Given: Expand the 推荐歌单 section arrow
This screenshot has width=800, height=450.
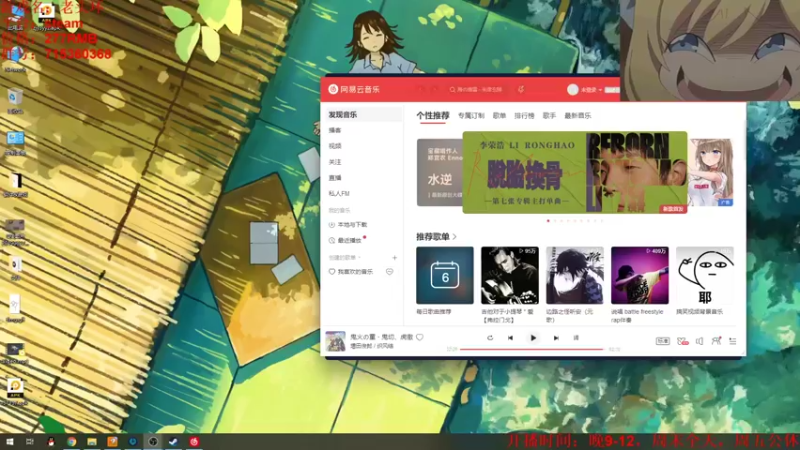Looking at the screenshot, I should (x=455, y=237).
